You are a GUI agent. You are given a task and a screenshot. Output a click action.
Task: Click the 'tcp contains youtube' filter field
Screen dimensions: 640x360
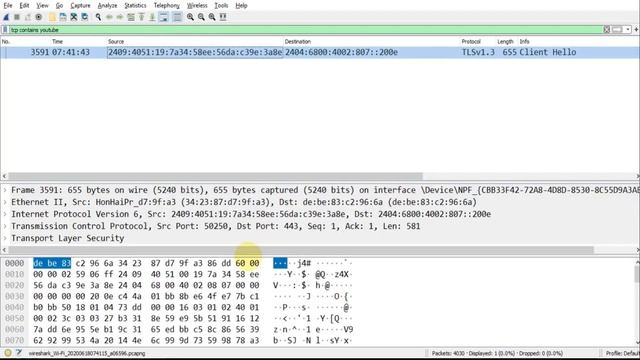click(x=305, y=30)
